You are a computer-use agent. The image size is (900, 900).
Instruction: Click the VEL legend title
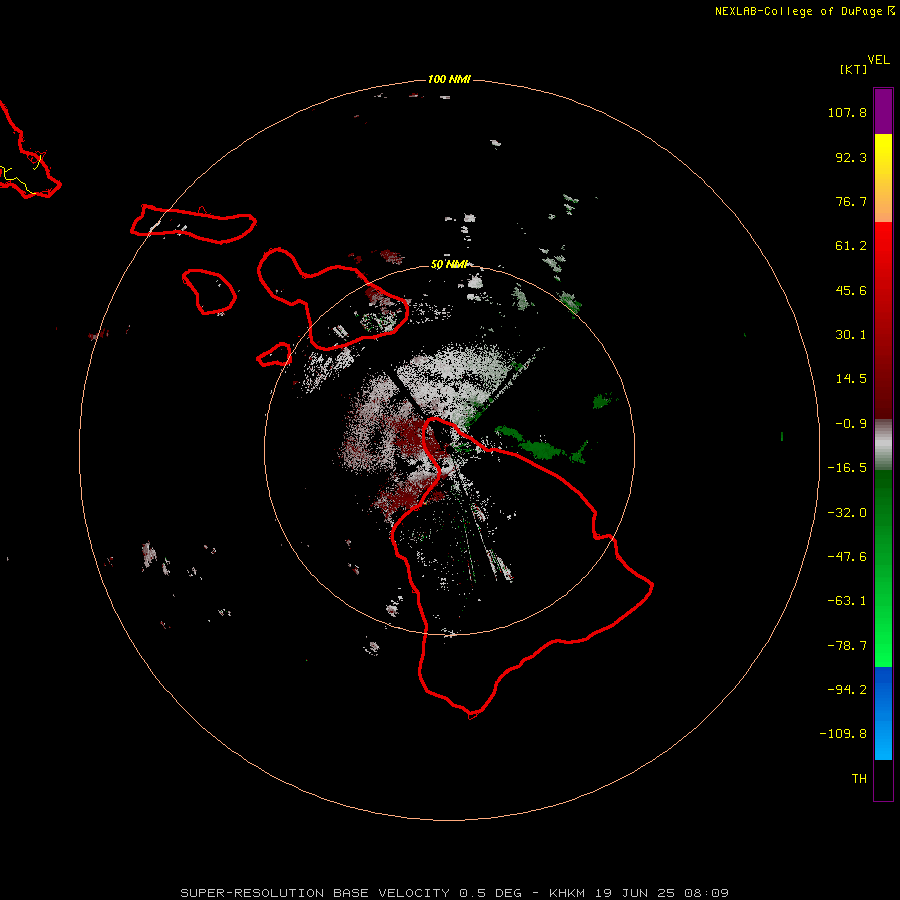click(x=878, y=60)
